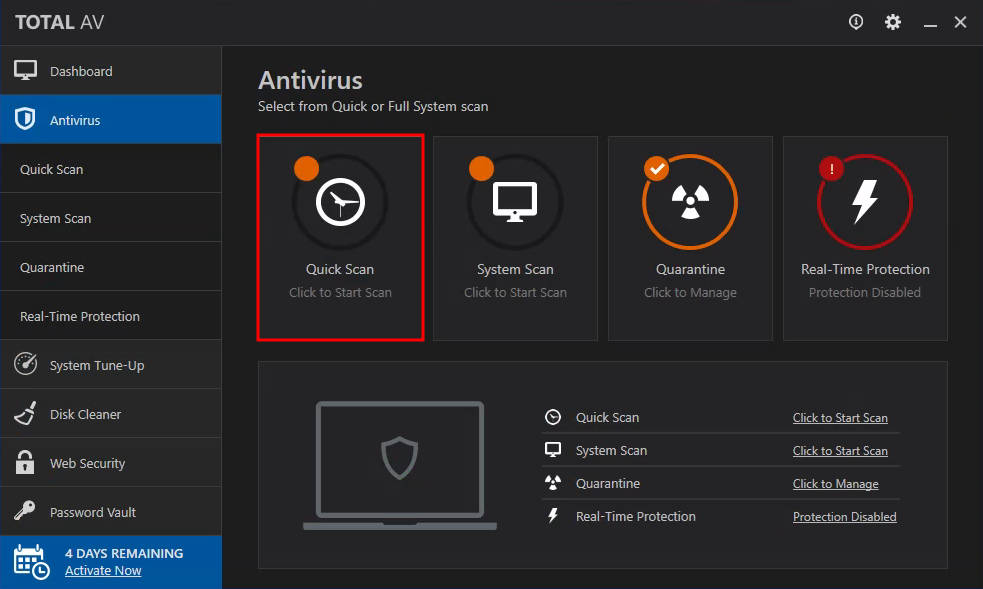Click System Scan row's Click to Start Scan link
983x589 pixels.
840,451
